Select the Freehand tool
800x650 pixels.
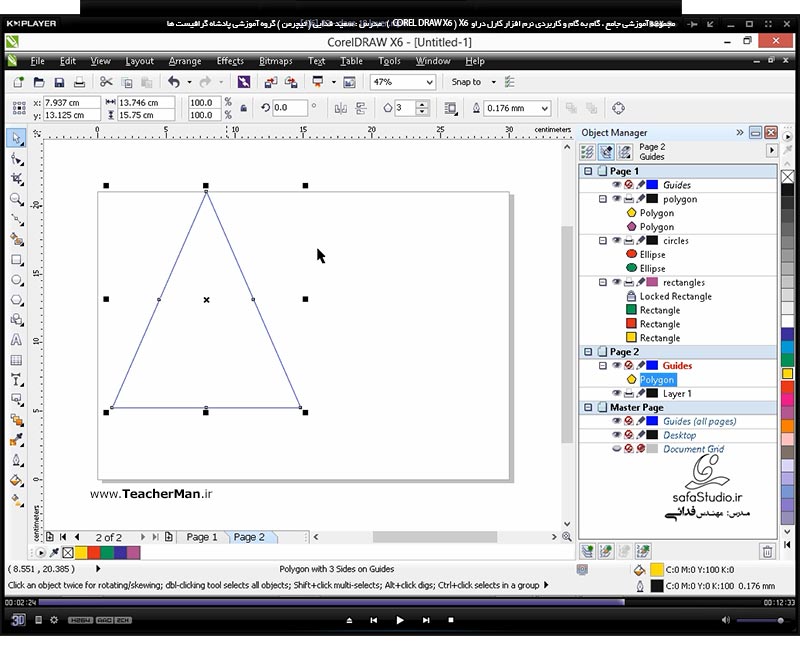[x=17, y=220]
